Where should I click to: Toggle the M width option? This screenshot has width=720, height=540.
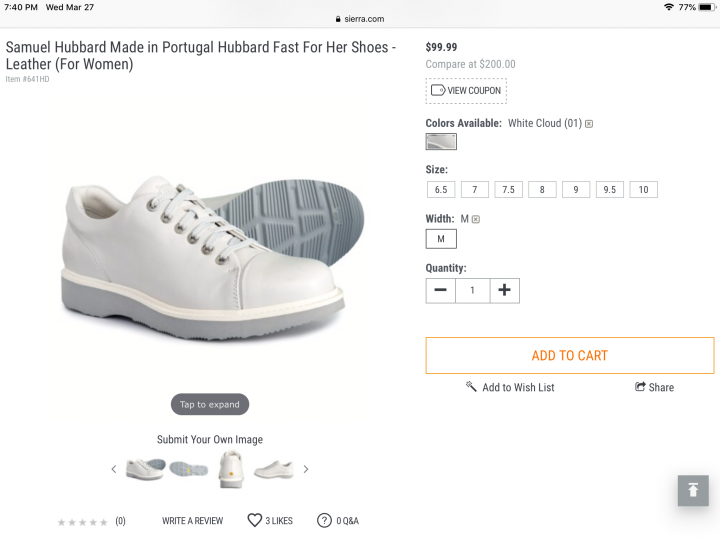tap(441, 239)
